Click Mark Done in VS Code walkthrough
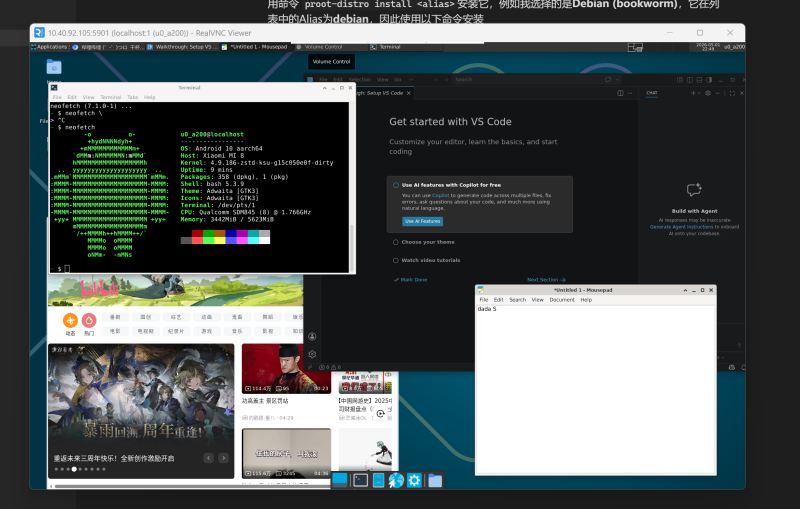The image size is (800, 509). coord(410,279)
